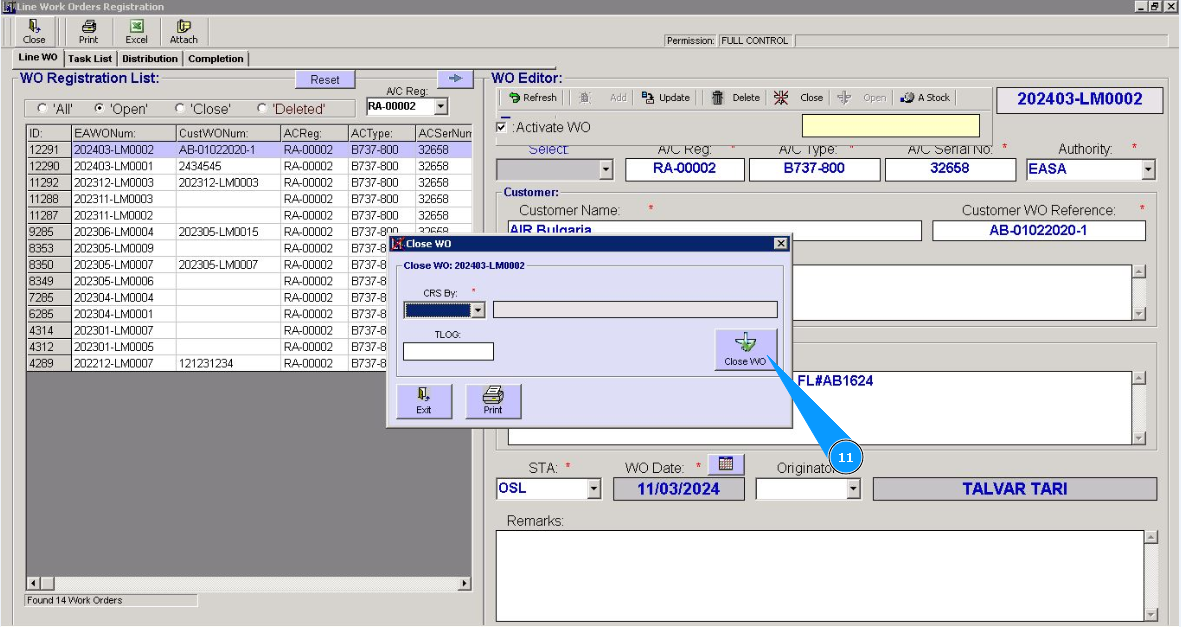Click the Open item in WO Editor toolbar

coord(862,97)
